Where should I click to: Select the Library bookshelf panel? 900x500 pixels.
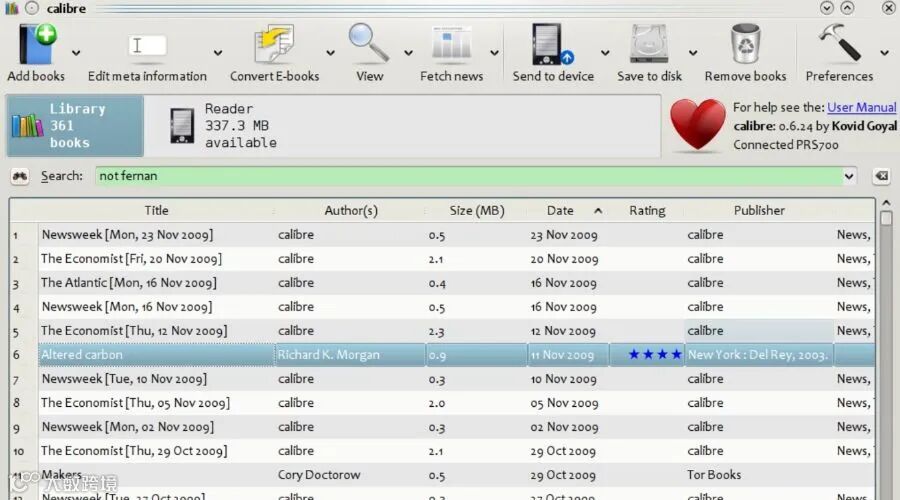(75, 126)
